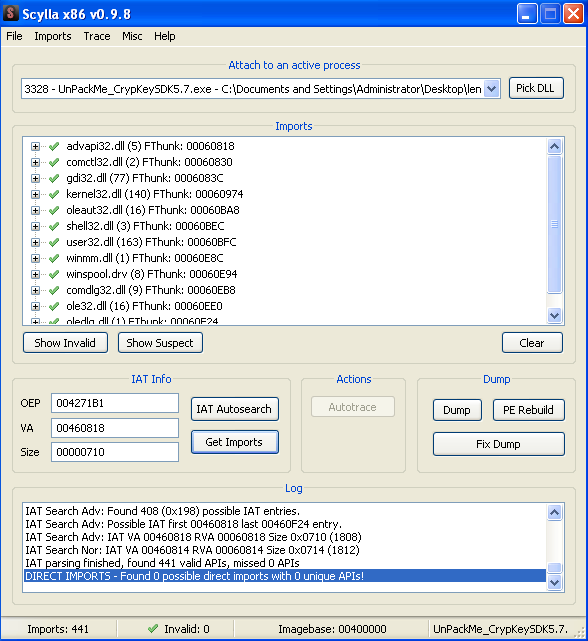Click the Imports list scrollbar thumb
588x641 pixels.
(x=554, y=224)
